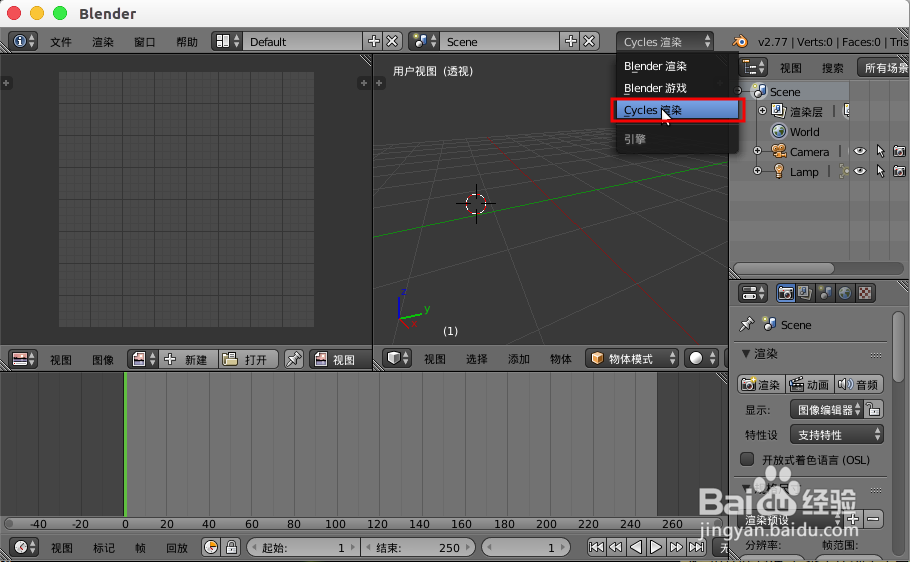
Task: Toggle Camera visibility eye in the Outliner
Action: (860, 151)
